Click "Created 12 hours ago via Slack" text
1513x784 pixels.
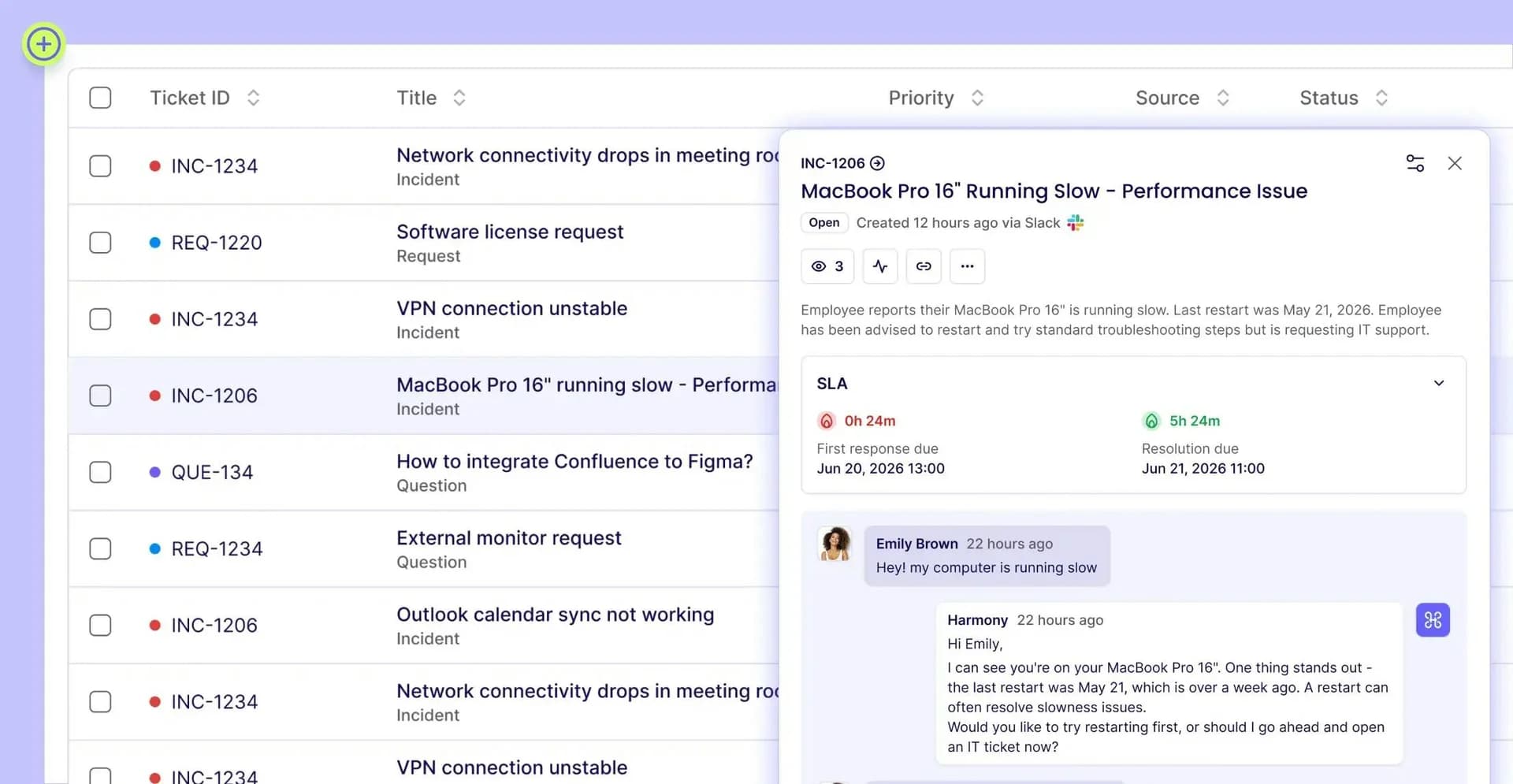(x=957, y=223)
